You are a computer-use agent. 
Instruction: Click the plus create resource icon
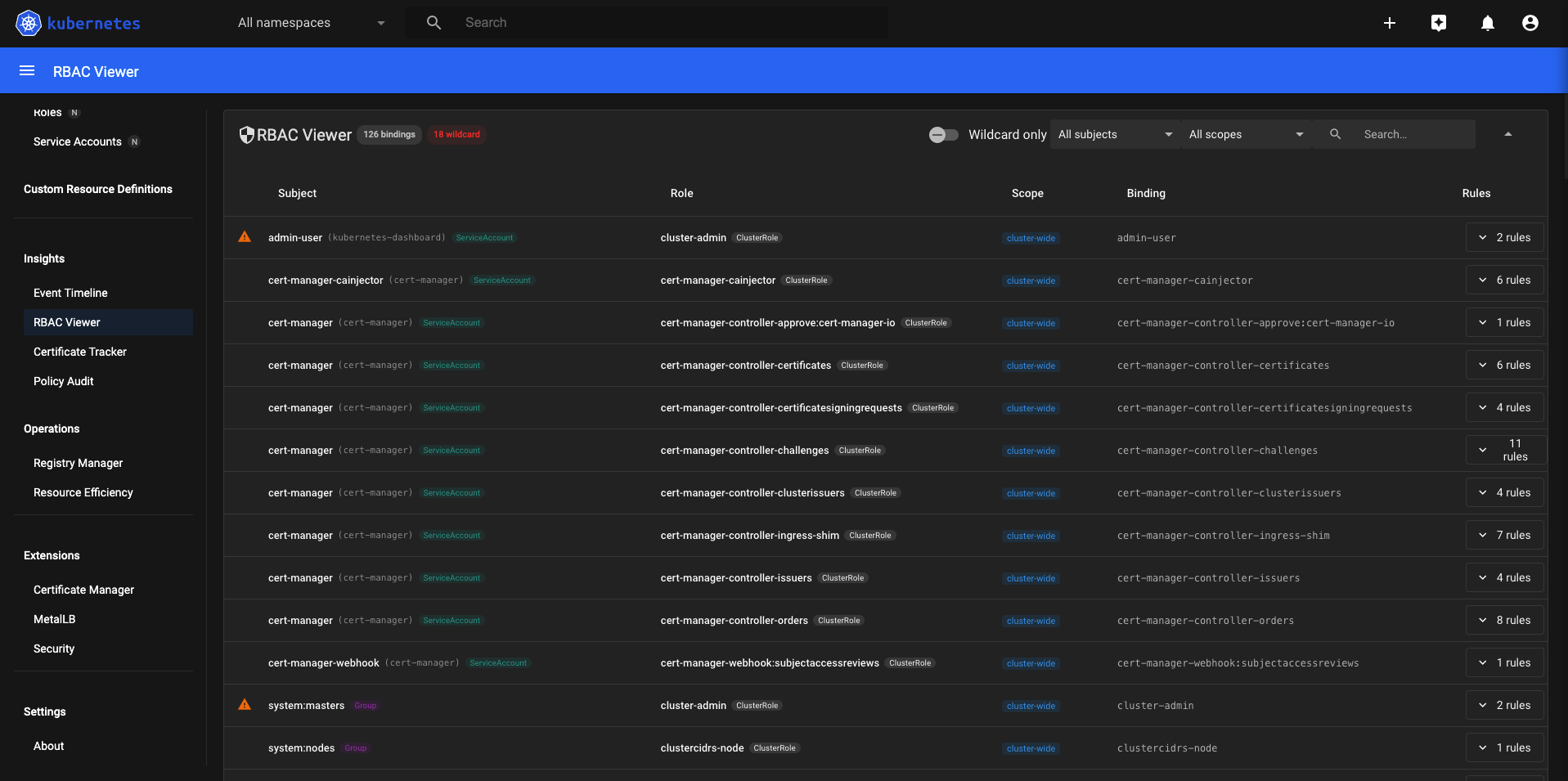pyautogui.click(x=1390, y=23)
